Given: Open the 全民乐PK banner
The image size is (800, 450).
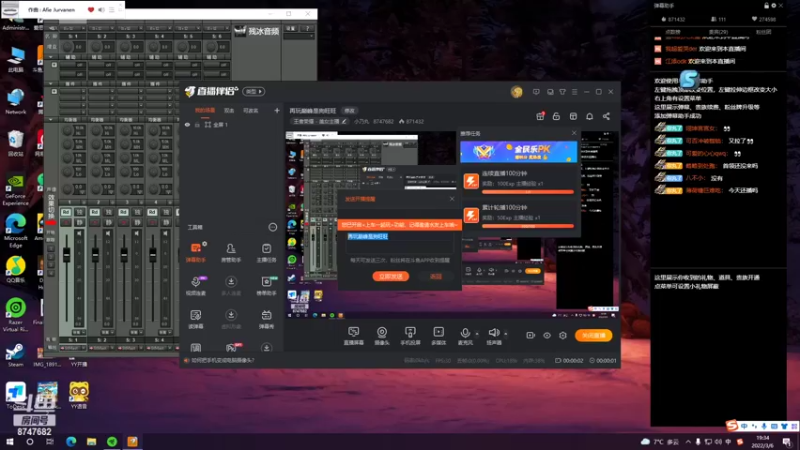Looking at the screenshot, I should point(518,152).
